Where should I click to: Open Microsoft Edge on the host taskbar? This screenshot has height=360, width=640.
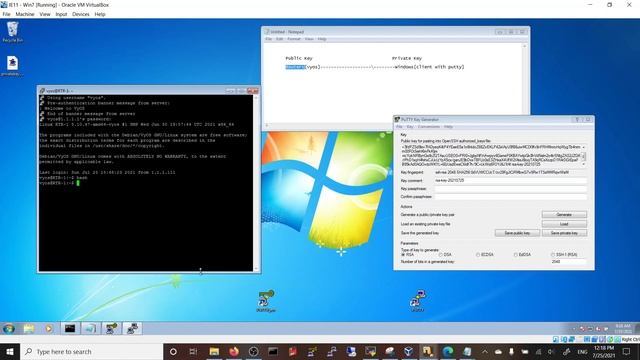pos(448,351)
